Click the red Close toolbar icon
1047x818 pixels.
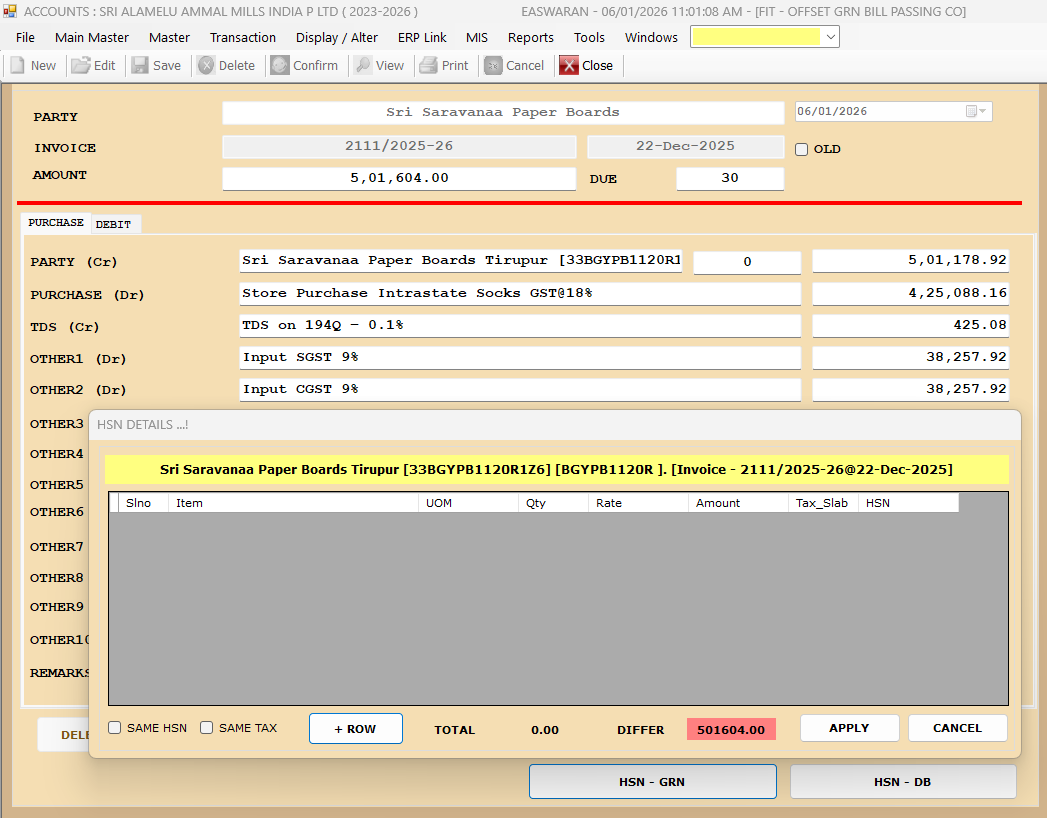click(569, 65)
